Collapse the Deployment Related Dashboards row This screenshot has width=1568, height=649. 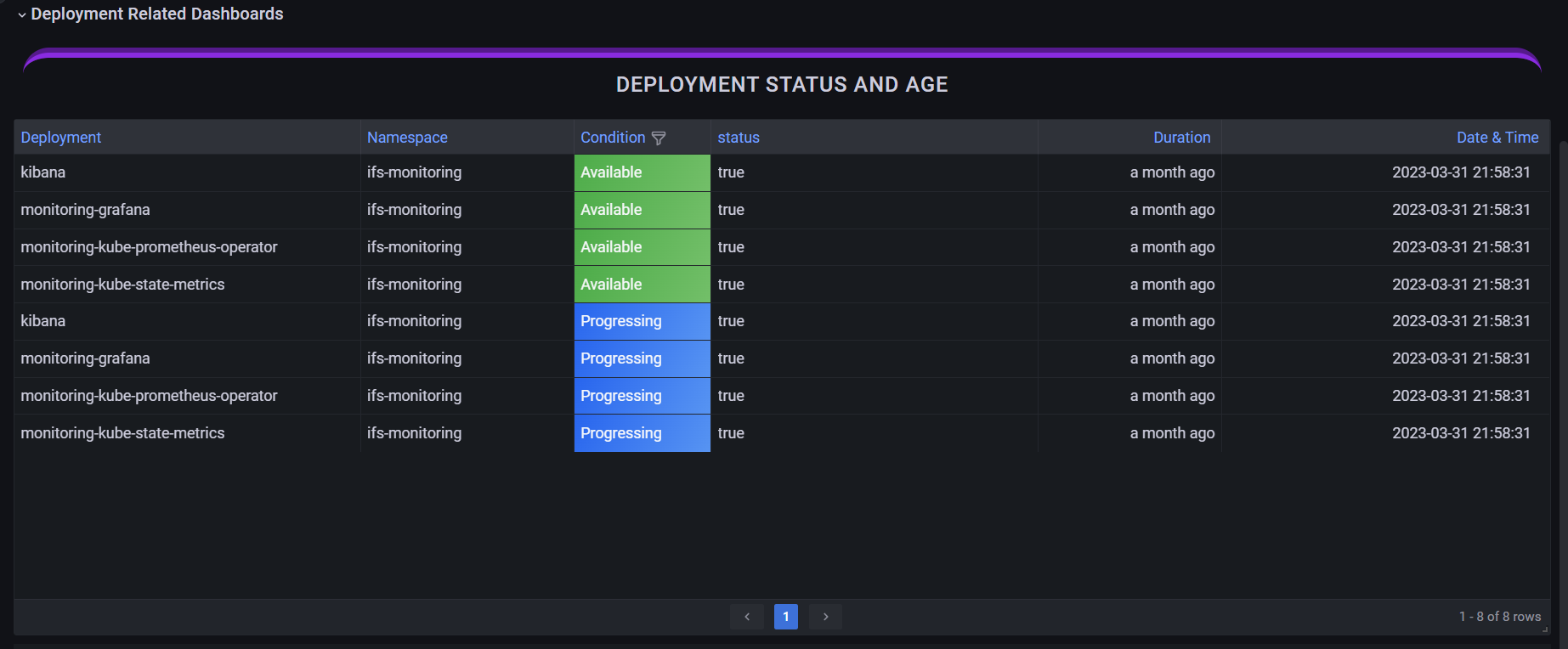(x=22, y=14)
